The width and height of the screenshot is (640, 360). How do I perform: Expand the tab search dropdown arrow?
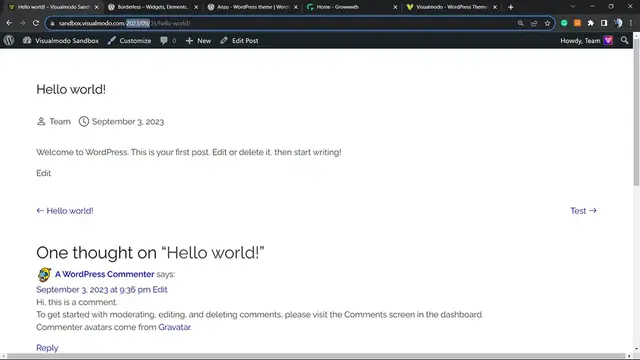coord(573,7)
